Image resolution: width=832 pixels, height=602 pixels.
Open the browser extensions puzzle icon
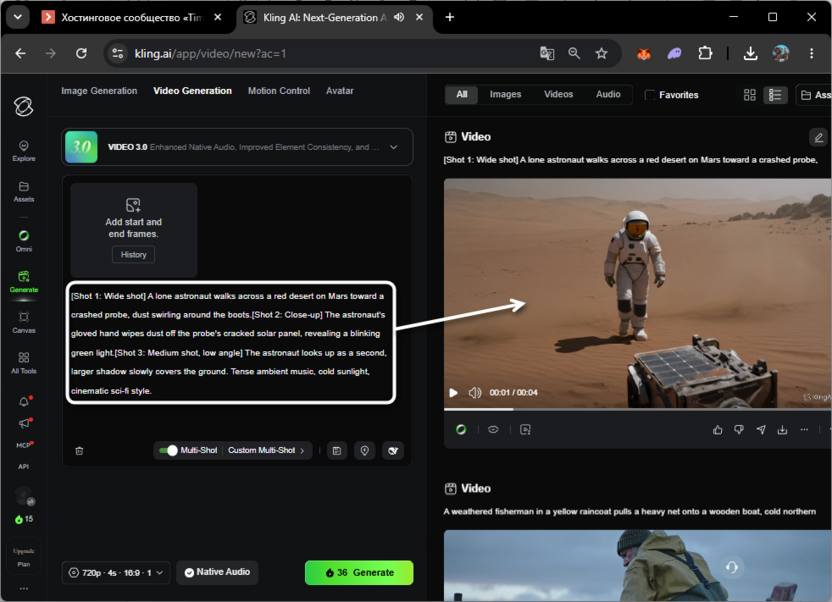(x=705, y=53)
